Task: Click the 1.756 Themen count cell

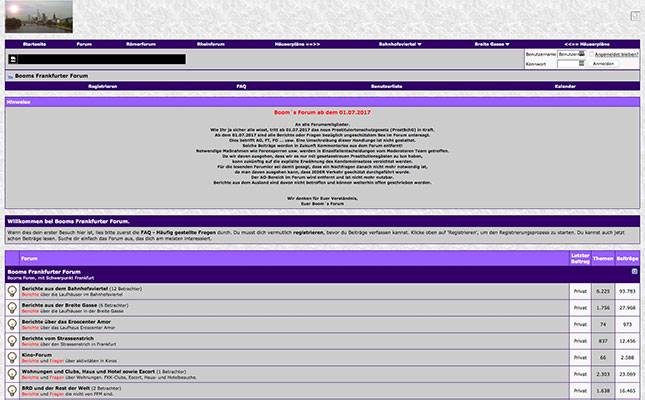Action: 603,308
